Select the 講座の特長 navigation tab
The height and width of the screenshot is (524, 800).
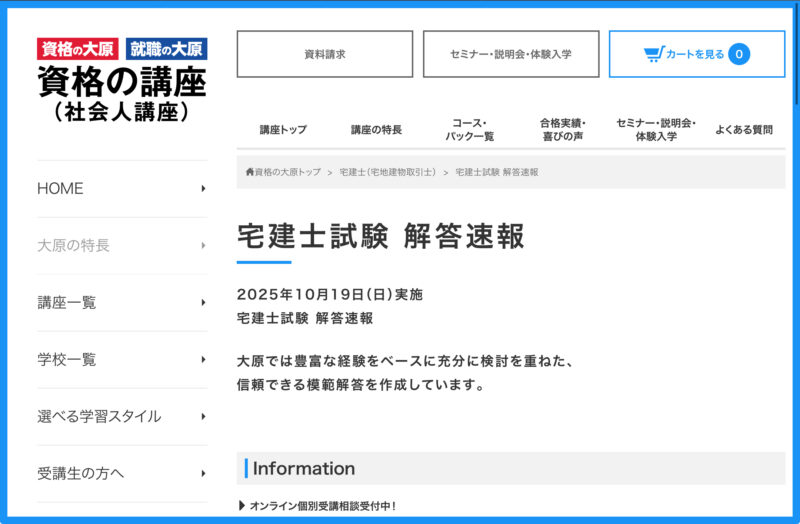(x=376, y=130)
